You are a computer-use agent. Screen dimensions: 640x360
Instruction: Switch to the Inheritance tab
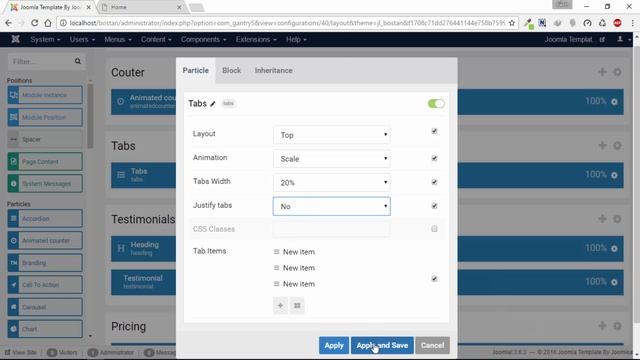(x=273, y=71)
